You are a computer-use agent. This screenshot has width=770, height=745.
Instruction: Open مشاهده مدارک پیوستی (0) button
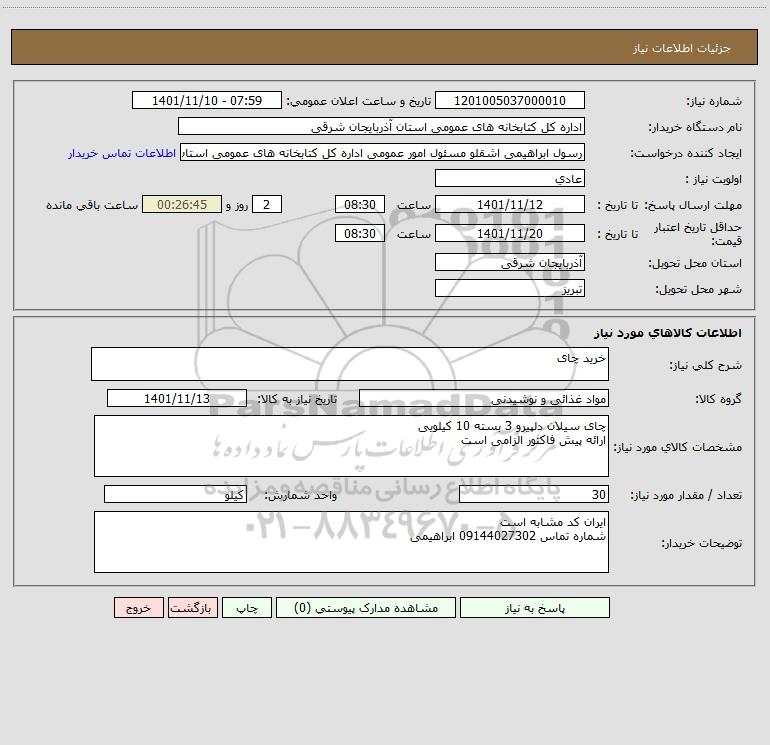click(366, 607)
